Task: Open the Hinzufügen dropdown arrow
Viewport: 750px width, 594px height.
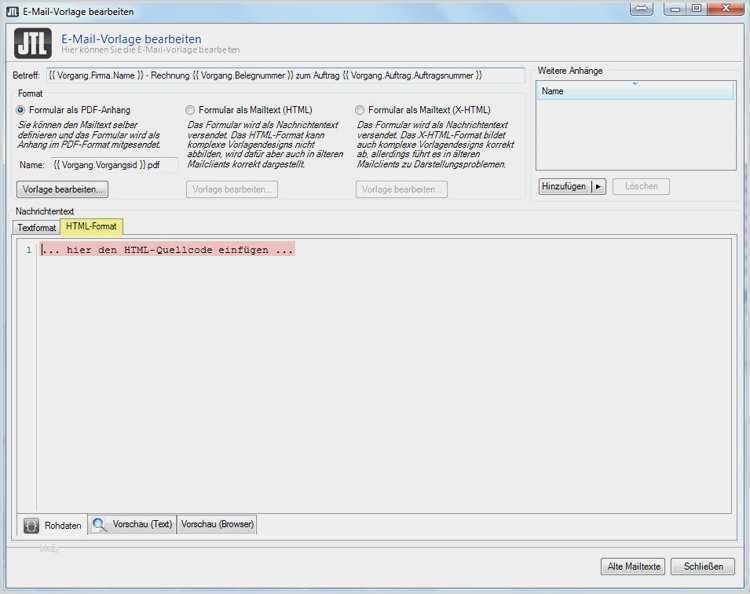Action: click(598, 187)
